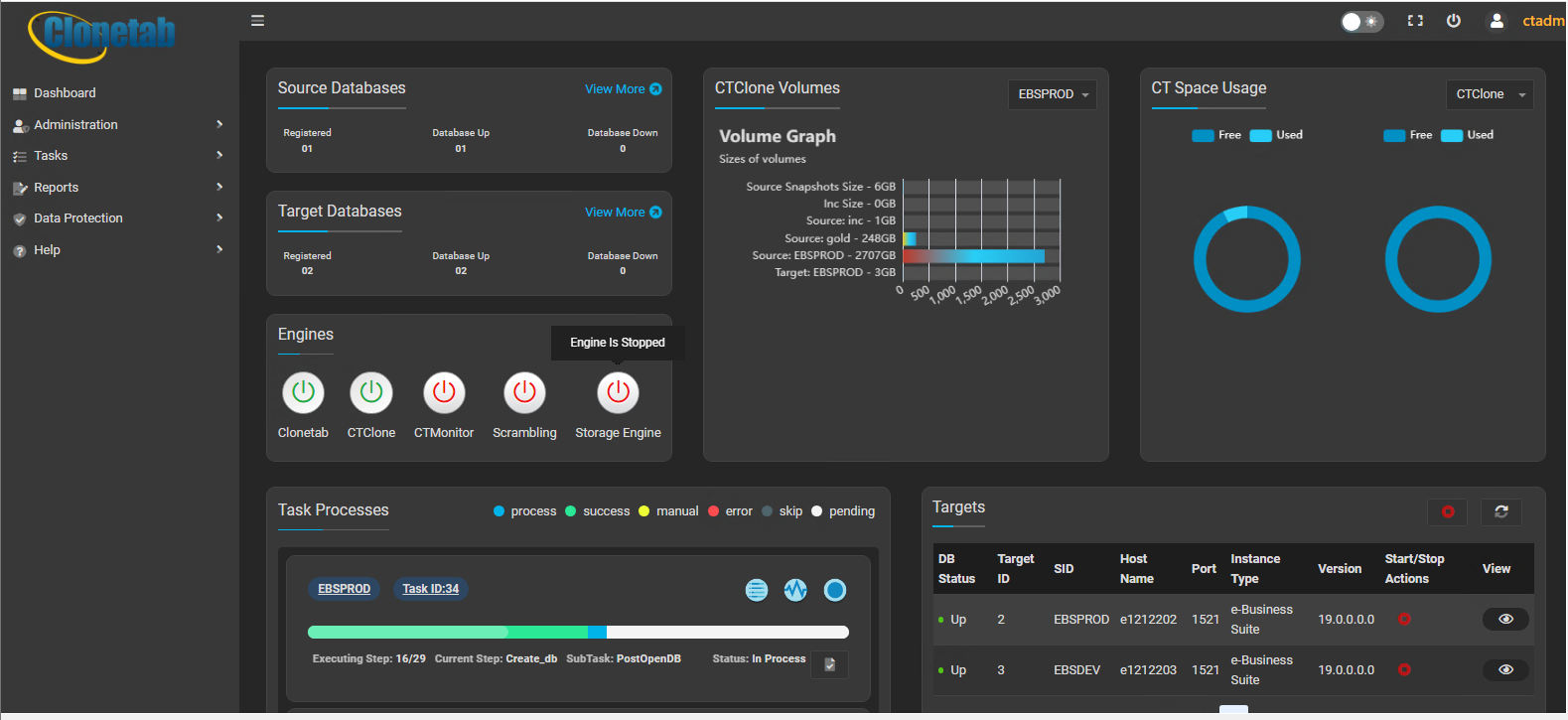Expand the Administration chevron arrow
This screenshot has width=1568, height=720.
click(219, 124)
